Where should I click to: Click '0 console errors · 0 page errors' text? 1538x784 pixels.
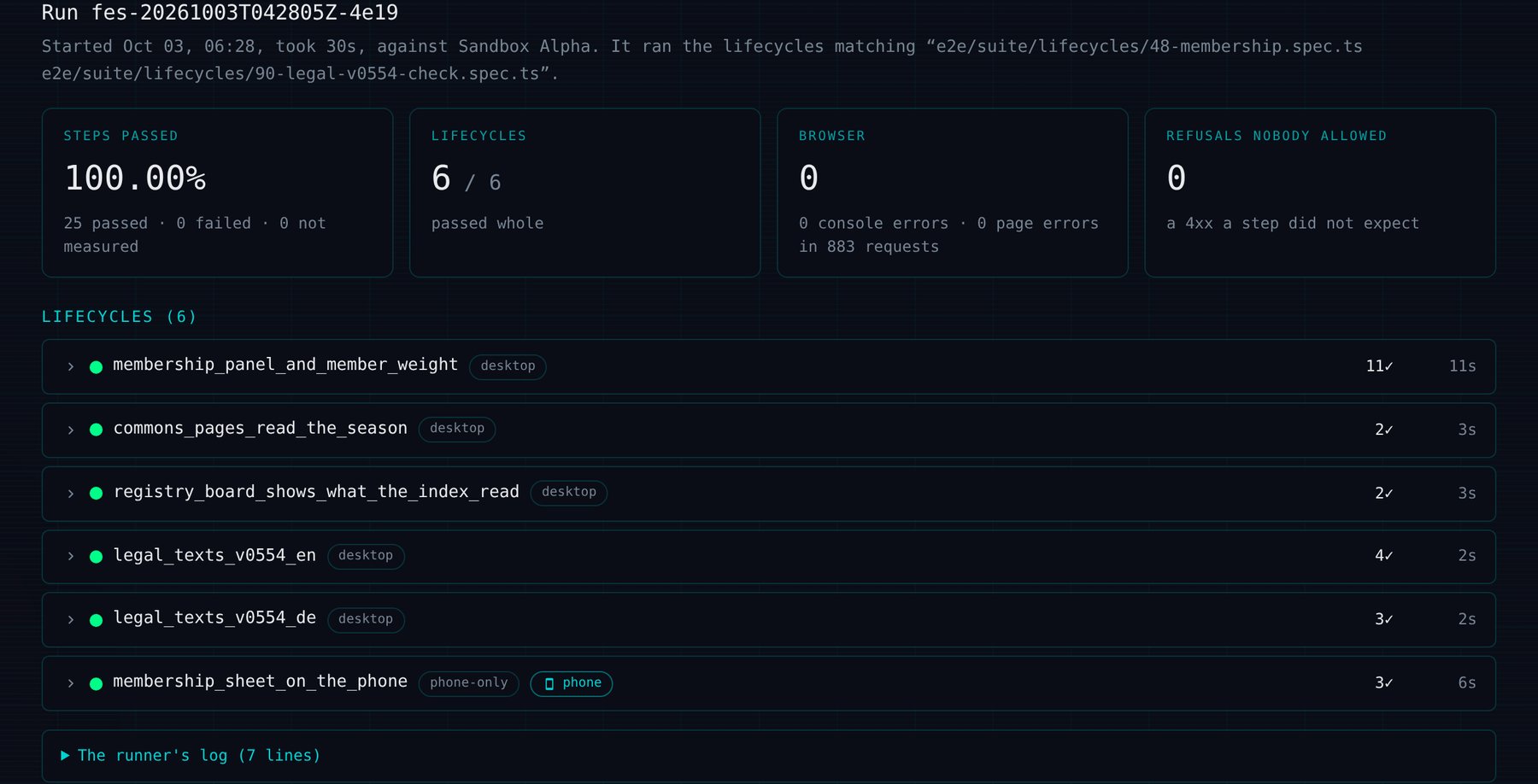(x=948, y=224)
